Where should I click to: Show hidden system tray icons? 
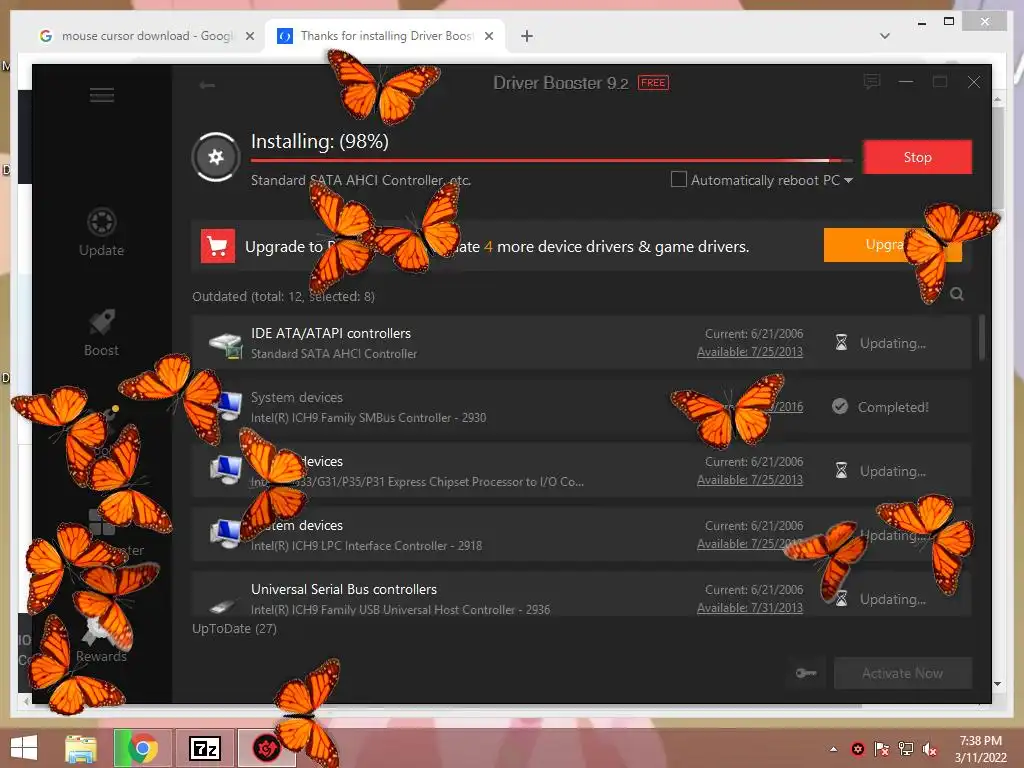833,749
